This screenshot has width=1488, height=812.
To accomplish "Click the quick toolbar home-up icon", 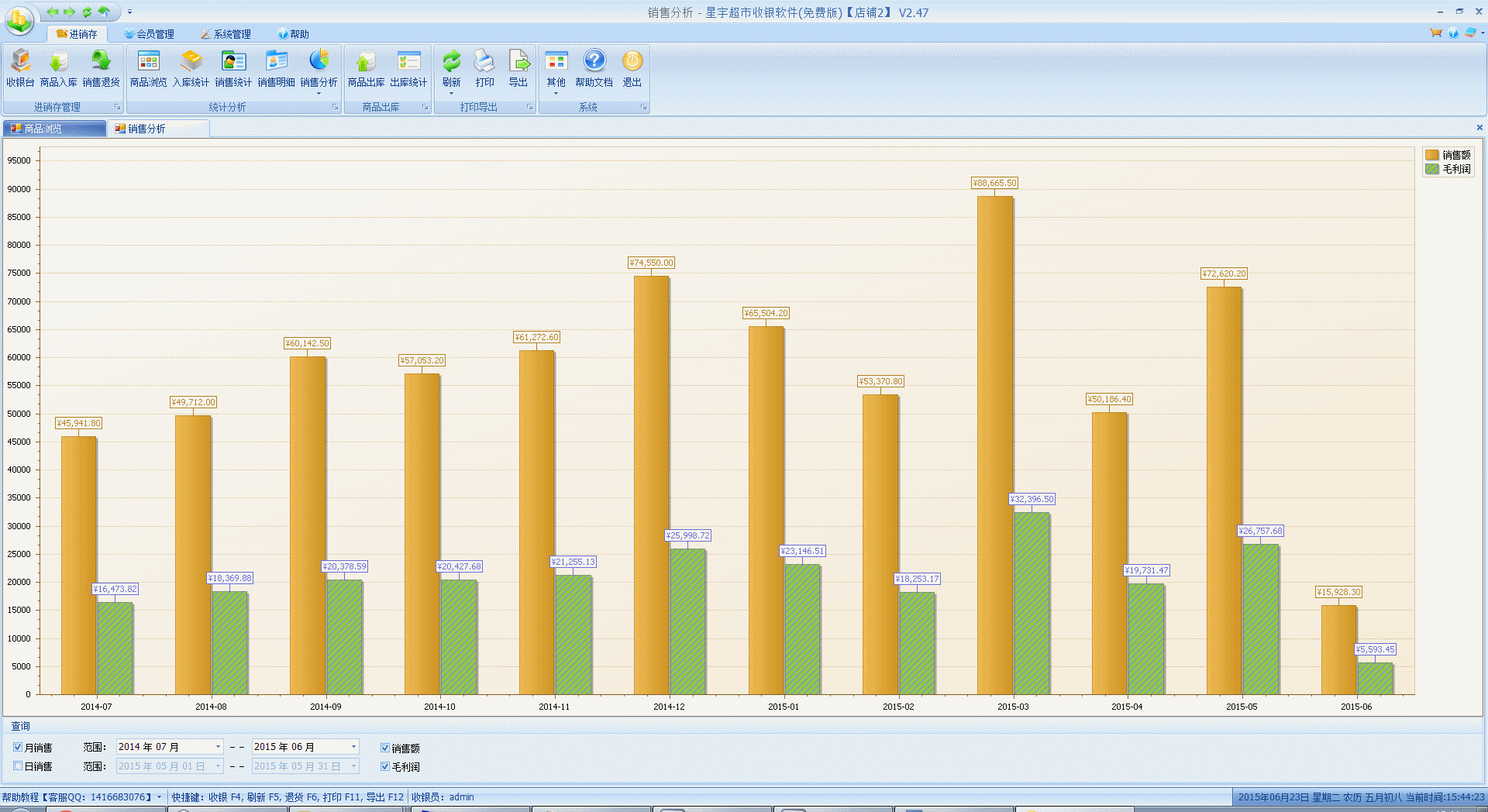I will (x=104, y=12).
